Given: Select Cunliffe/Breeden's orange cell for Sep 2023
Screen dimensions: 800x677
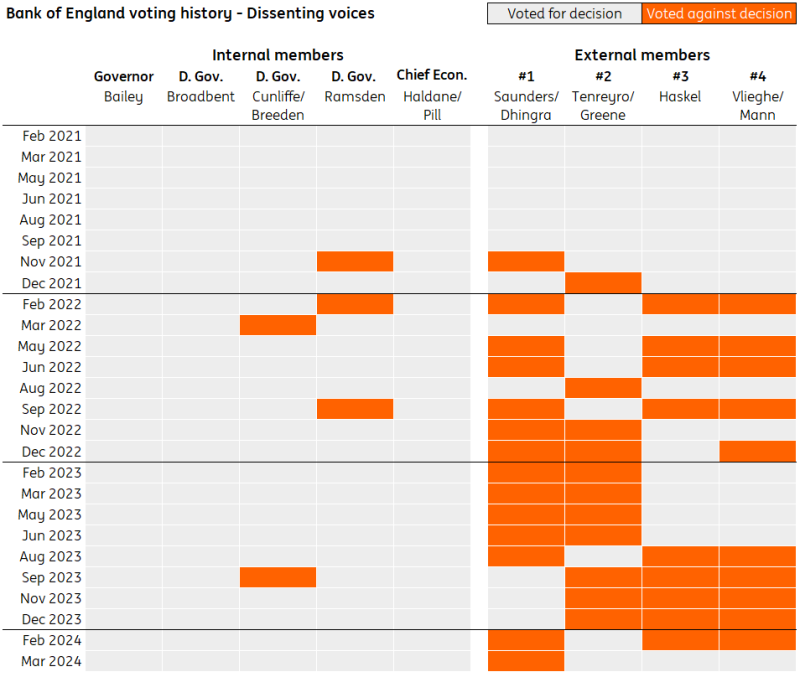Looking at the screenshot, I should [278, 577].
